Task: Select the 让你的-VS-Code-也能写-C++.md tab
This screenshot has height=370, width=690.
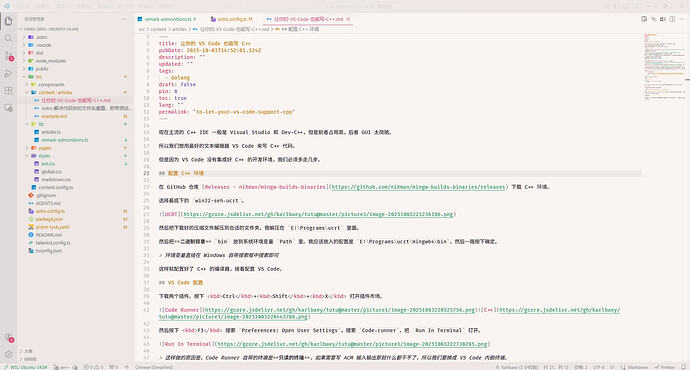Action: pyautogui.click(x=308, y=19)
